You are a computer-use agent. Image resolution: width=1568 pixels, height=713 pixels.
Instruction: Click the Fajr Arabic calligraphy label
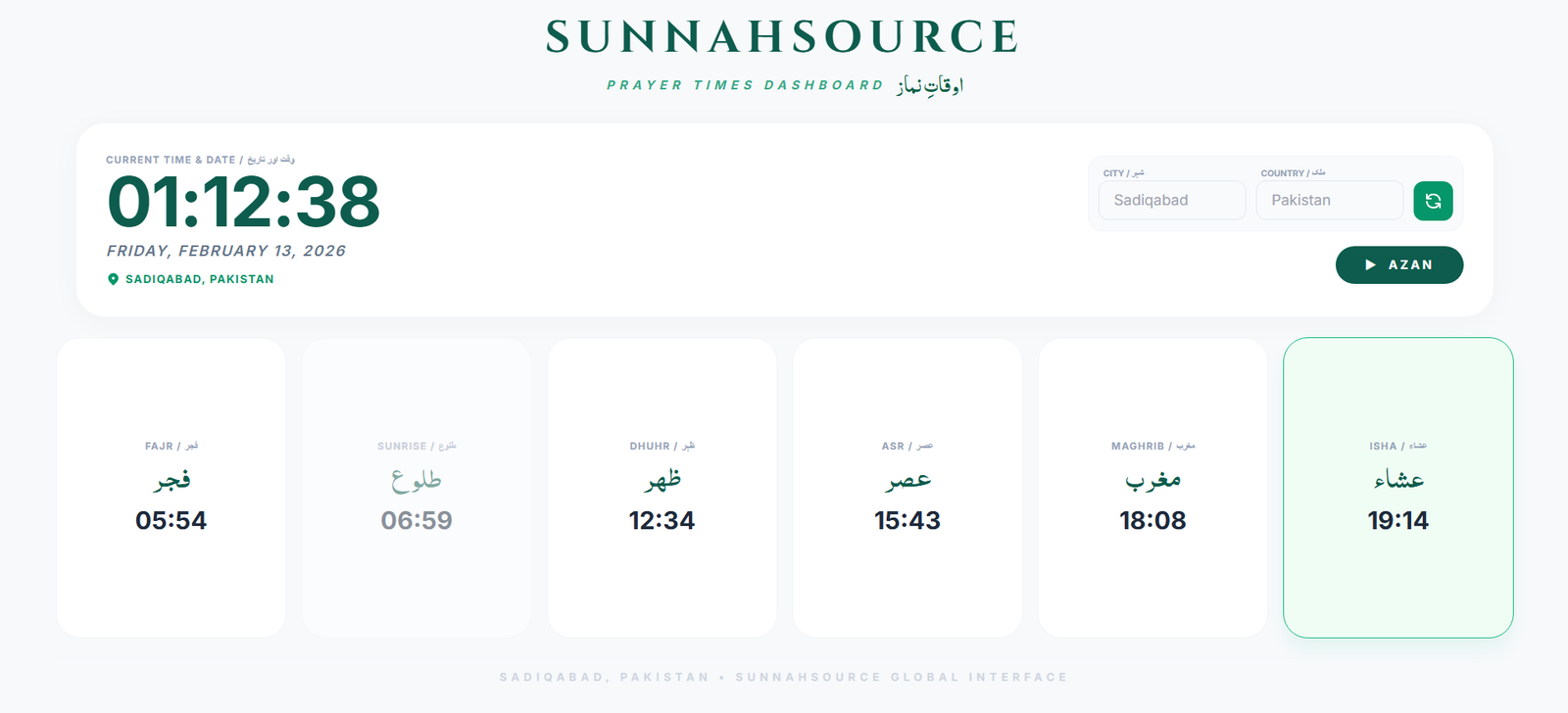tap(171, 479)
